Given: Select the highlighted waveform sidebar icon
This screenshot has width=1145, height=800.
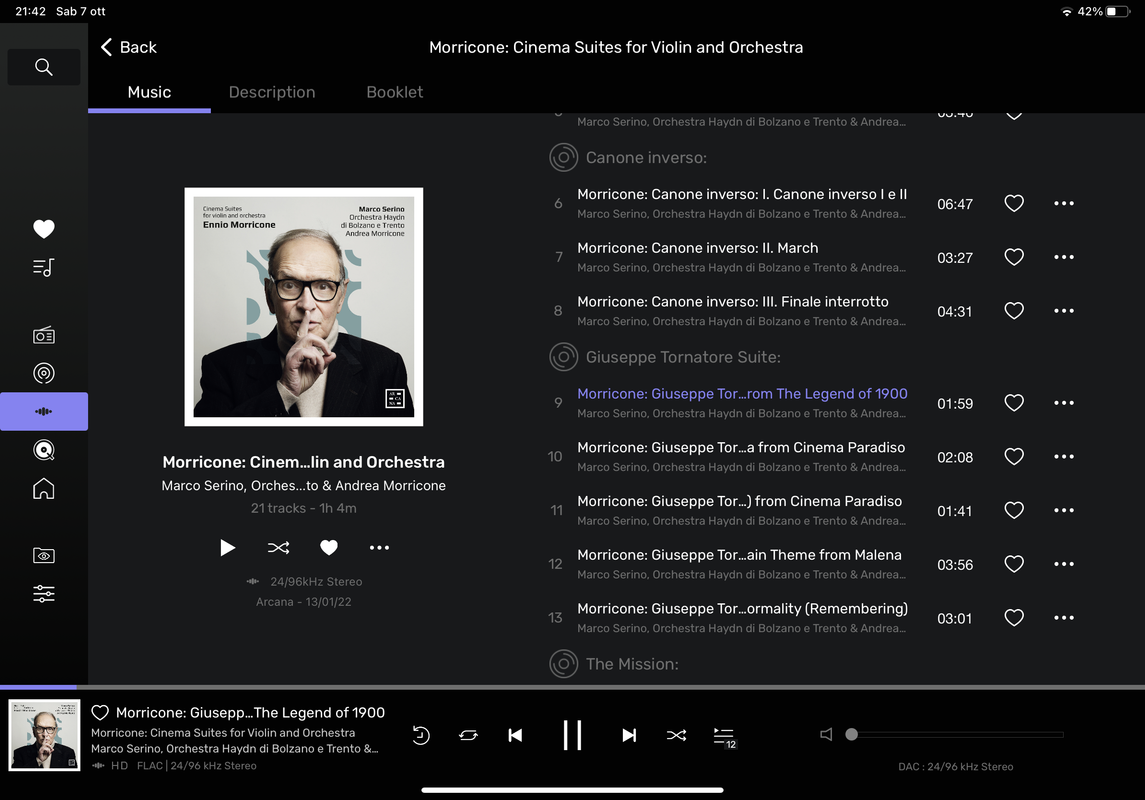Looking at the screenshot, I should coord(44,412).
